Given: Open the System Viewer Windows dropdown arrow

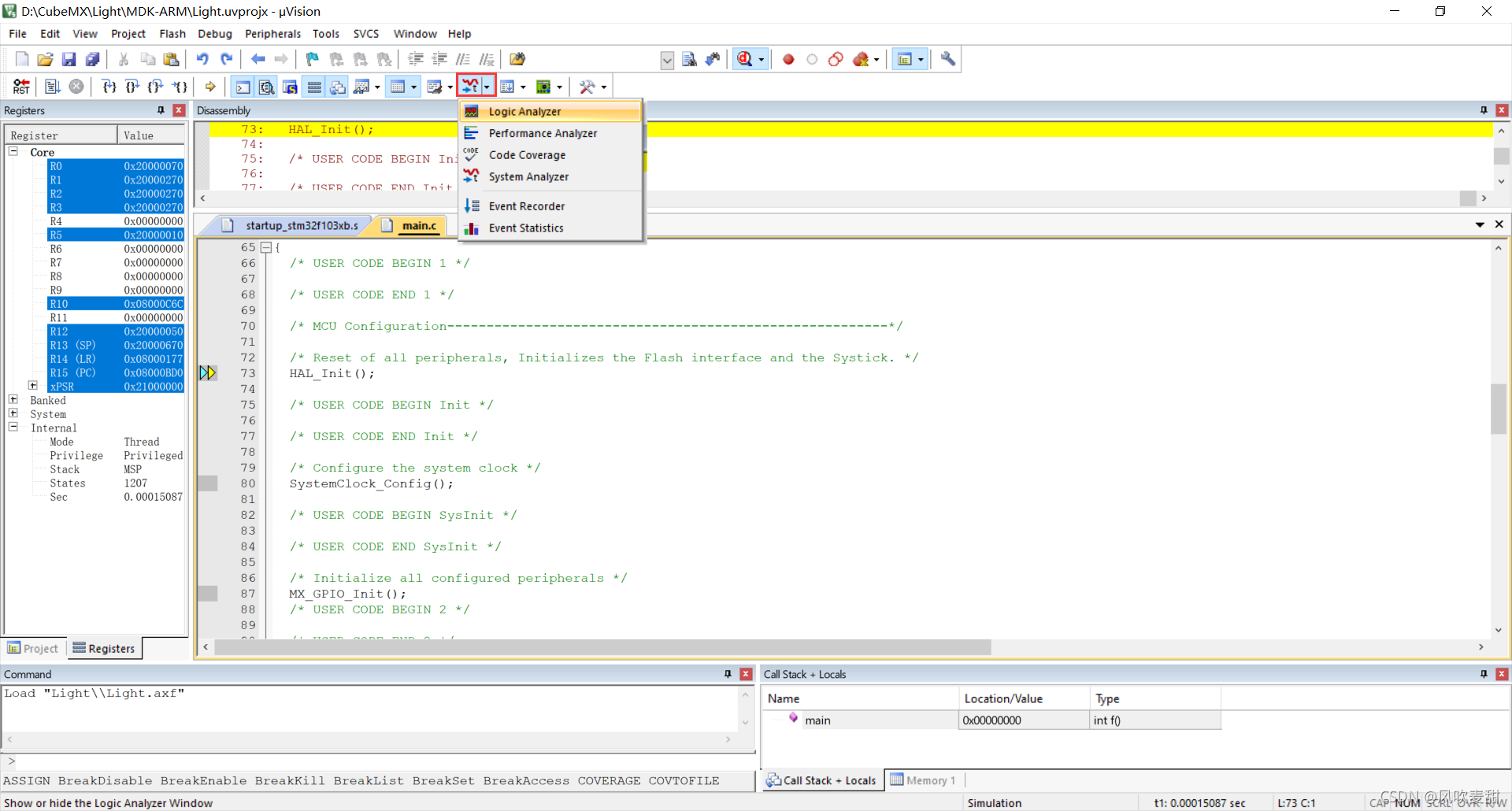Looking at the screenshot, I should click(560, 87).
